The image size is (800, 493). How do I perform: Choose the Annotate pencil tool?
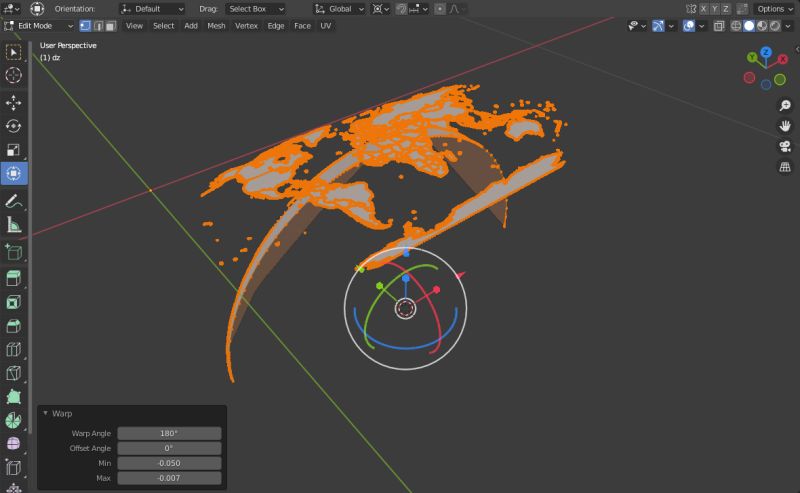pos(13,201)
